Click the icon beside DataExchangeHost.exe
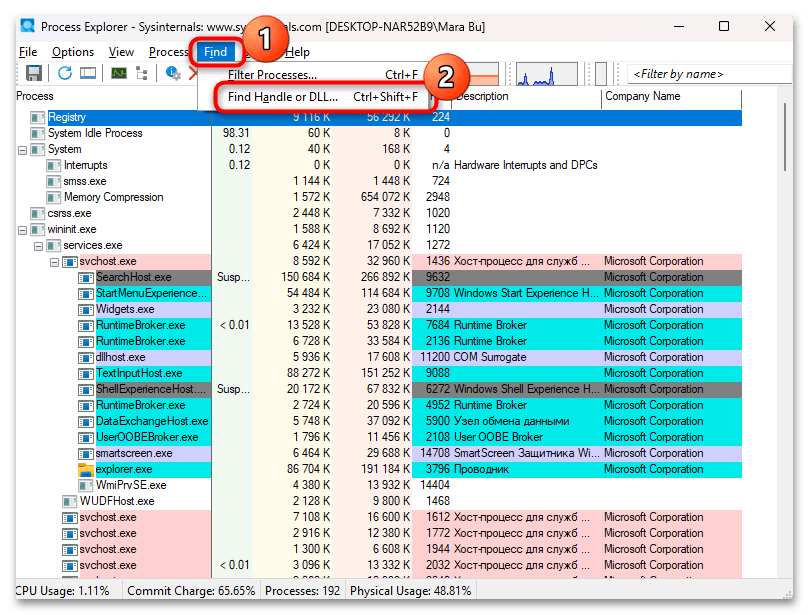The height and width of the screenshot is (615, 809). 86,422
